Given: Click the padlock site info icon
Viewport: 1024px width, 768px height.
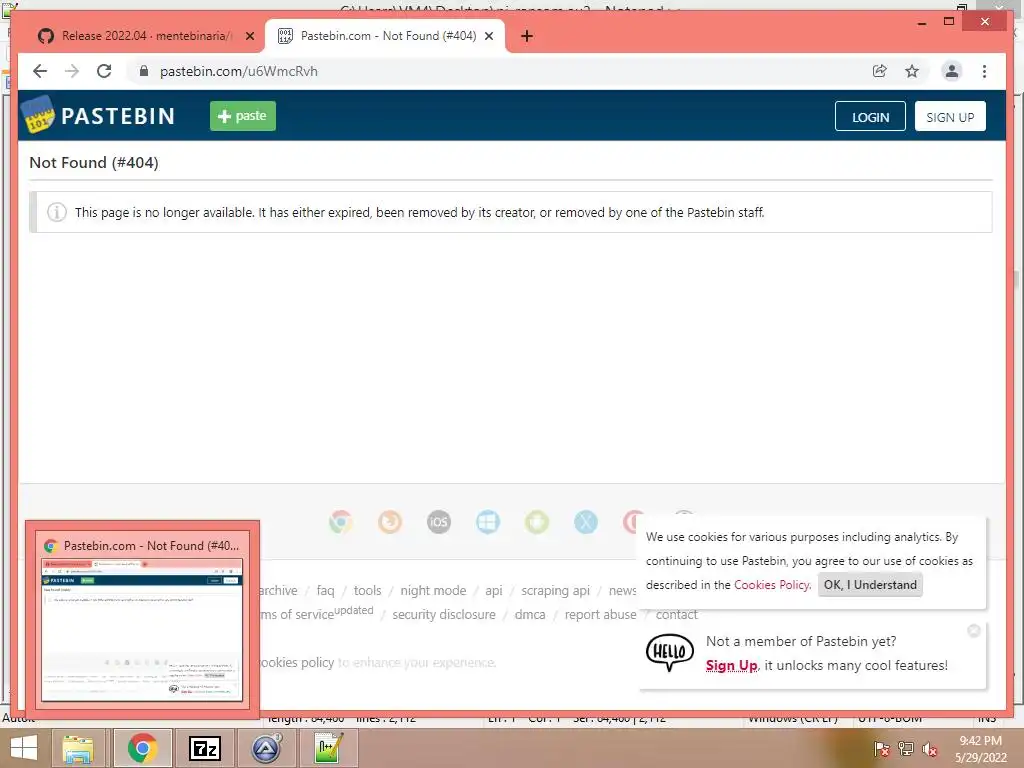Looking at the screenshot, I should 144,71.
